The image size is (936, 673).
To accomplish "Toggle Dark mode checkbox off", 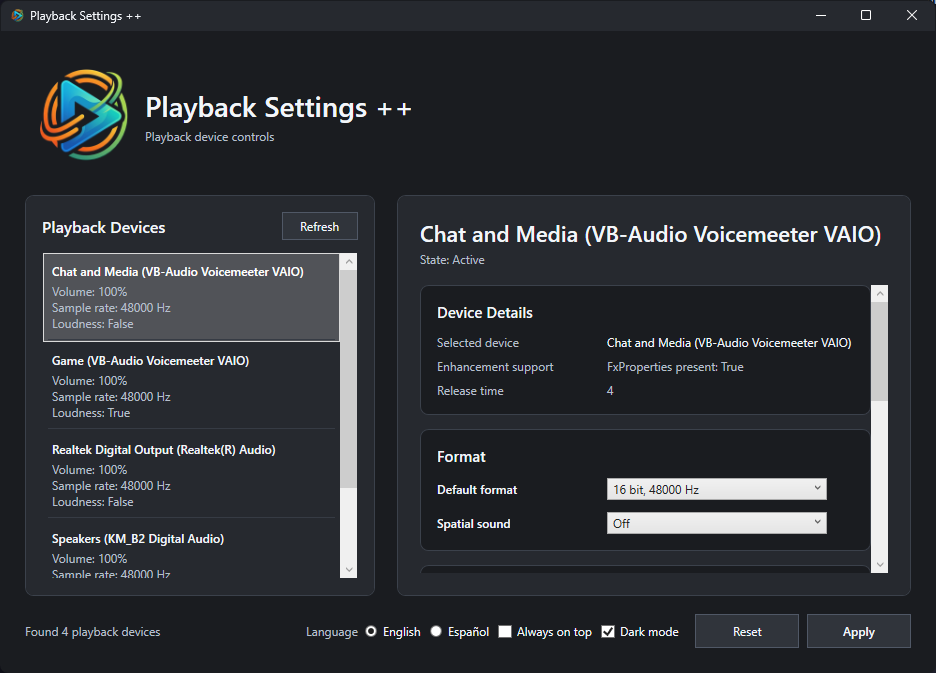I will coord(608,631).
